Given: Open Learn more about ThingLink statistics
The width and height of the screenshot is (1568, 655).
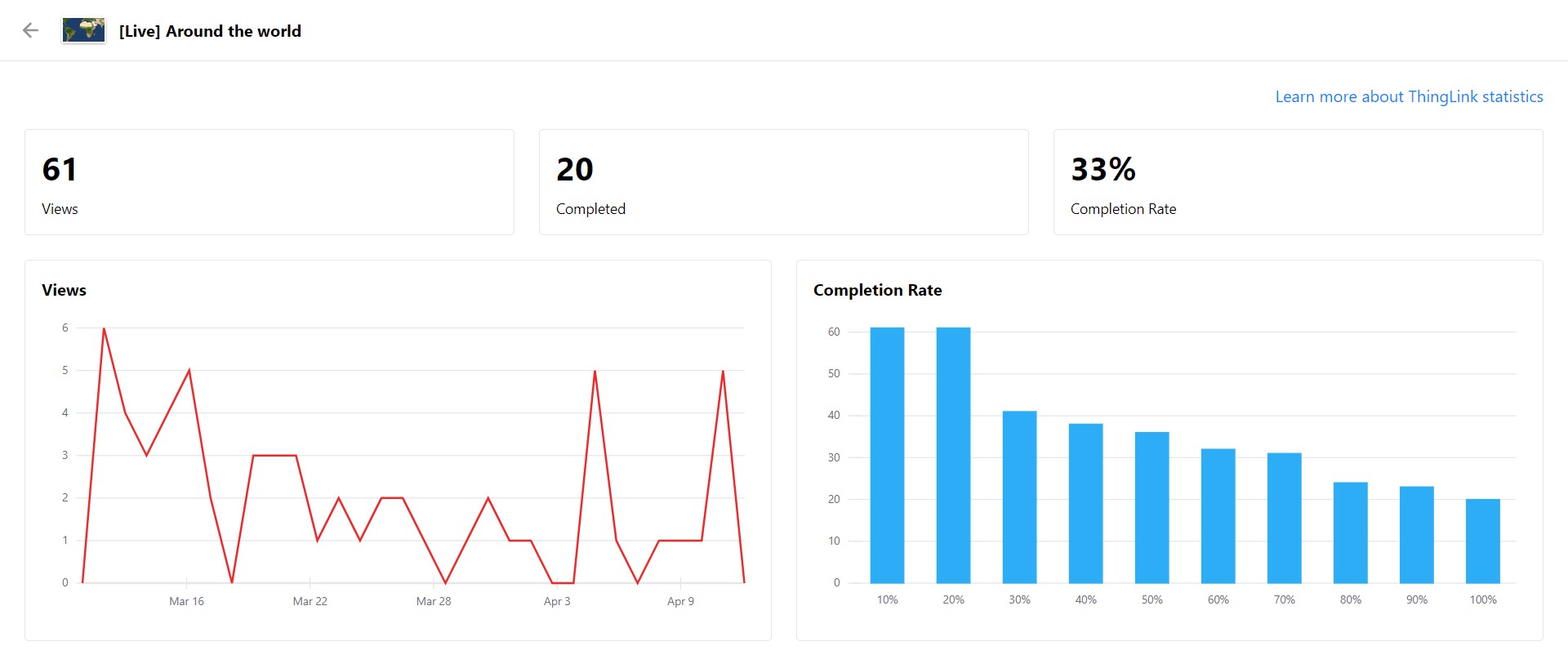Looking at the screenshot, I should (x=1409, y=96).
